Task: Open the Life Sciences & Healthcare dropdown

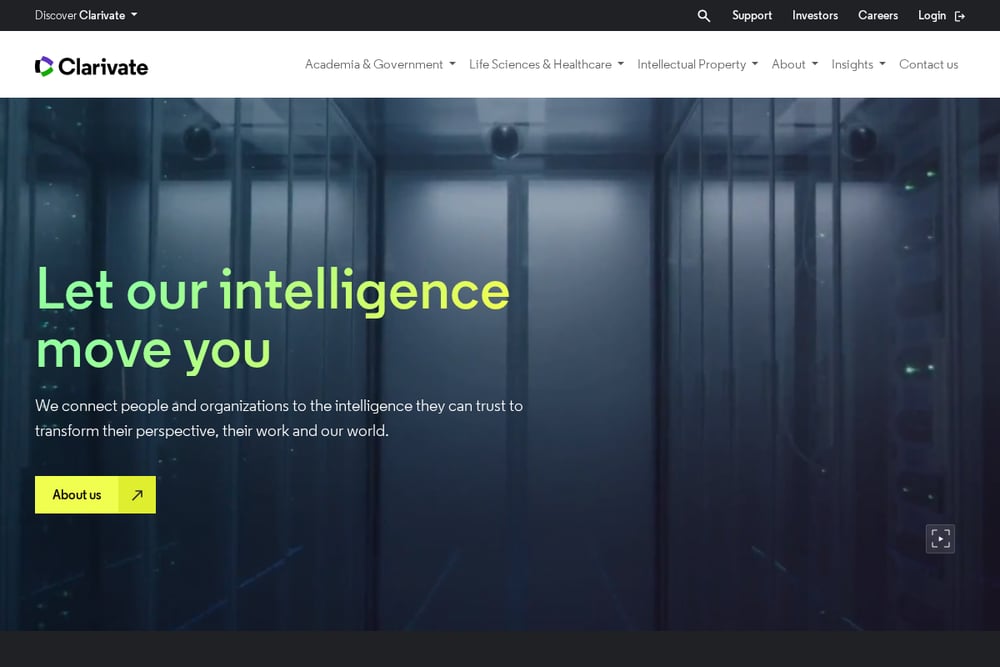Action: [x=547, y=64]
